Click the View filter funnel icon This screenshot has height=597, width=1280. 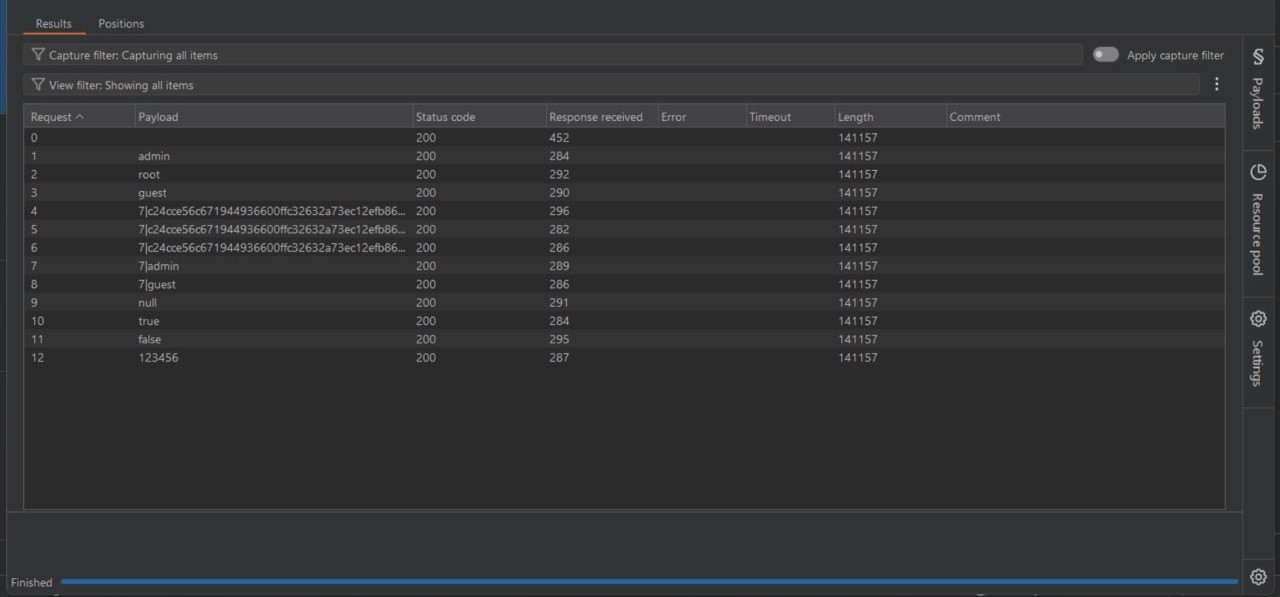tap(38, 85)
